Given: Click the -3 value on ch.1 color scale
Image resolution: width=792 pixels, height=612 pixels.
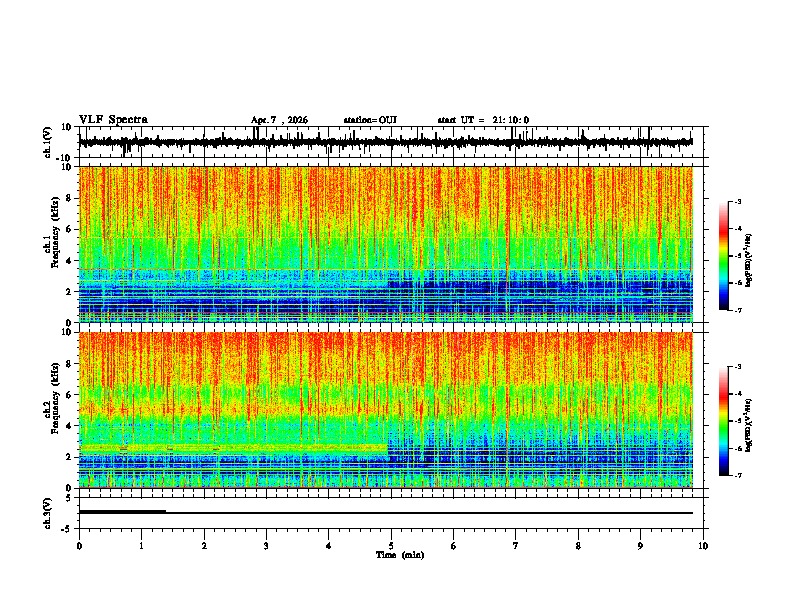Looking at the screenshot, I should 738,201.
